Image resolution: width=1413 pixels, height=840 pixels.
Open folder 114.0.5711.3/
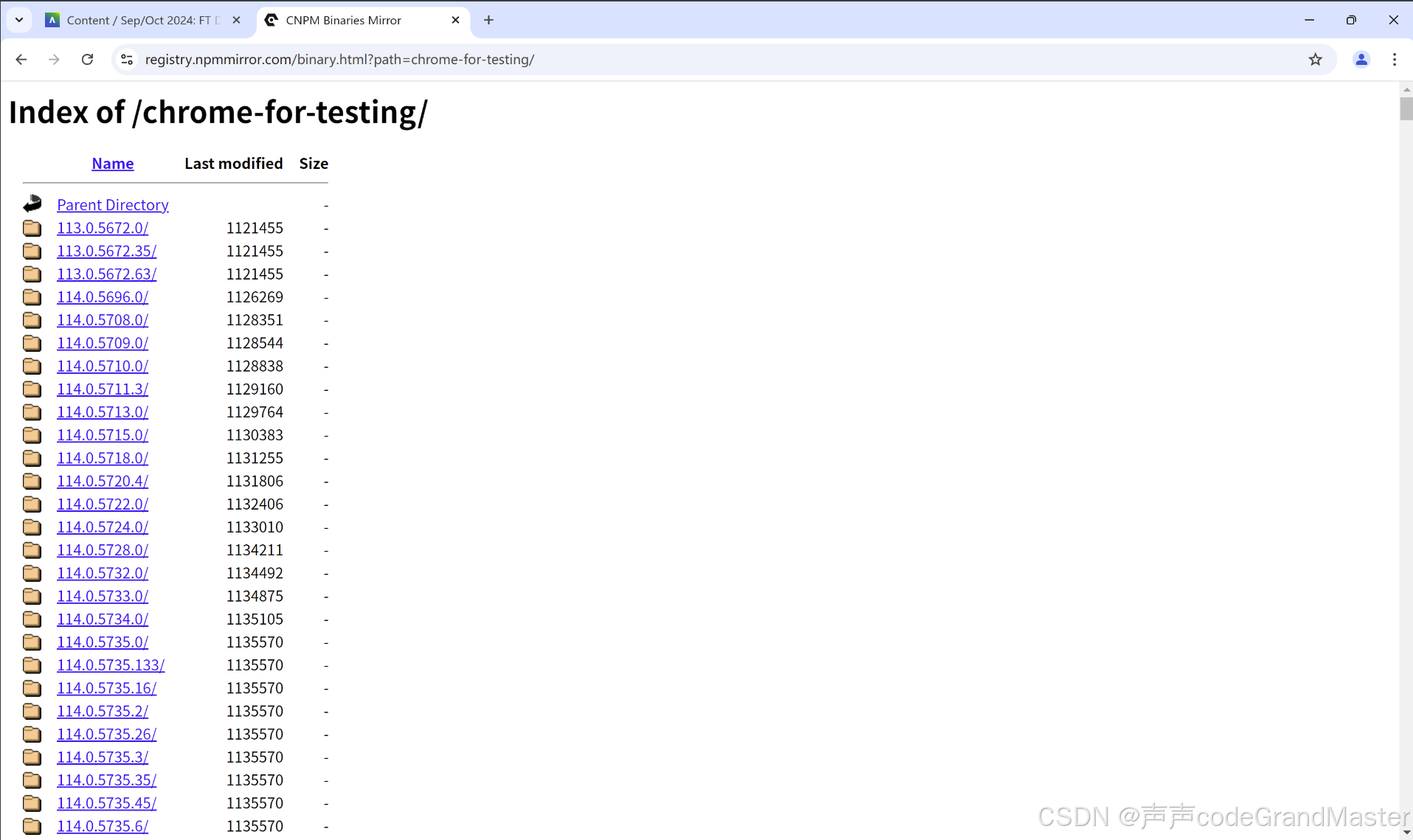(x=103, y=389)
